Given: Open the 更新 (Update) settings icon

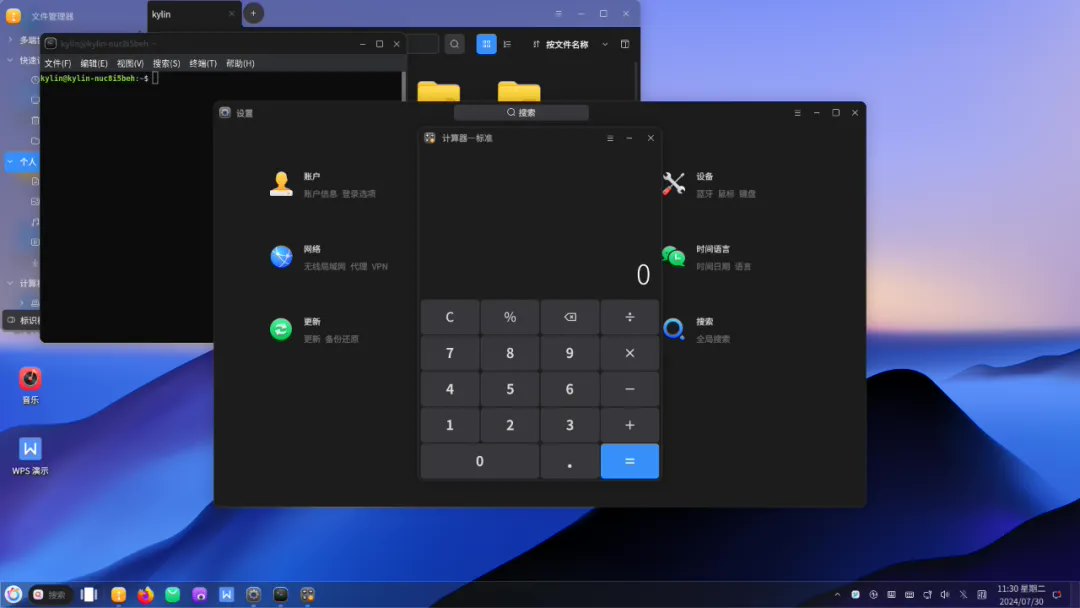Looking at the screenshot, I should pos(281,329).
